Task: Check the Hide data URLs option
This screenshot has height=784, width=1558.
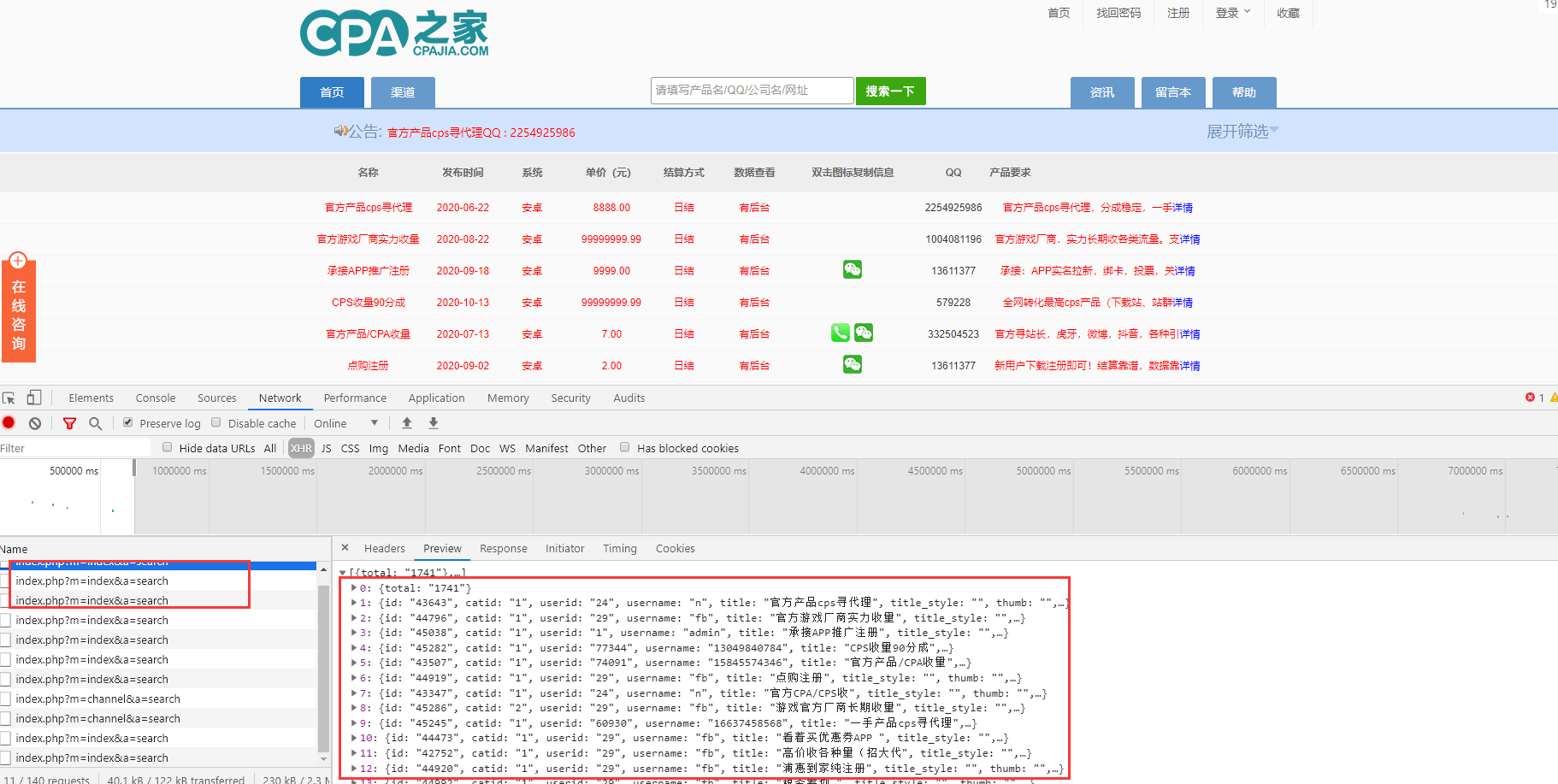Action: pos(168,447)
